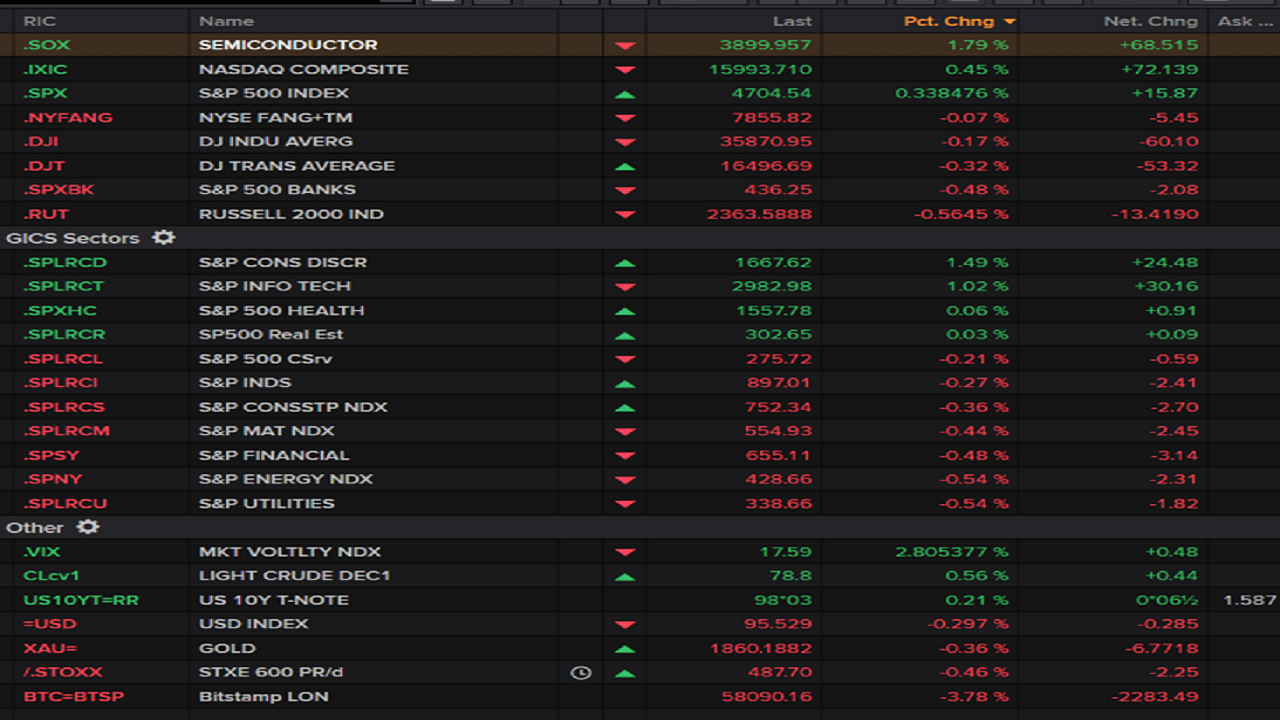Collapse the Other group header

point(35,527)
